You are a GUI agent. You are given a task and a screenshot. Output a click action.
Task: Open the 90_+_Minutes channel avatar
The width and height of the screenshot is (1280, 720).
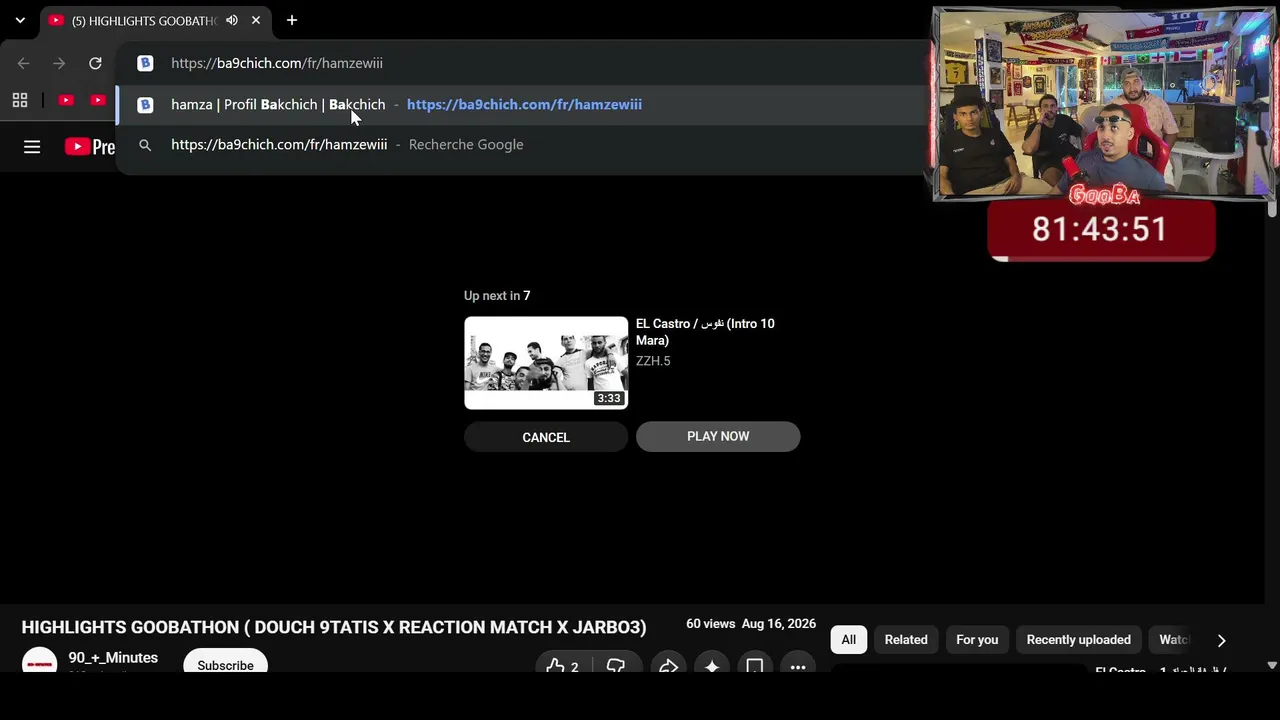click(x=40, y=660)
